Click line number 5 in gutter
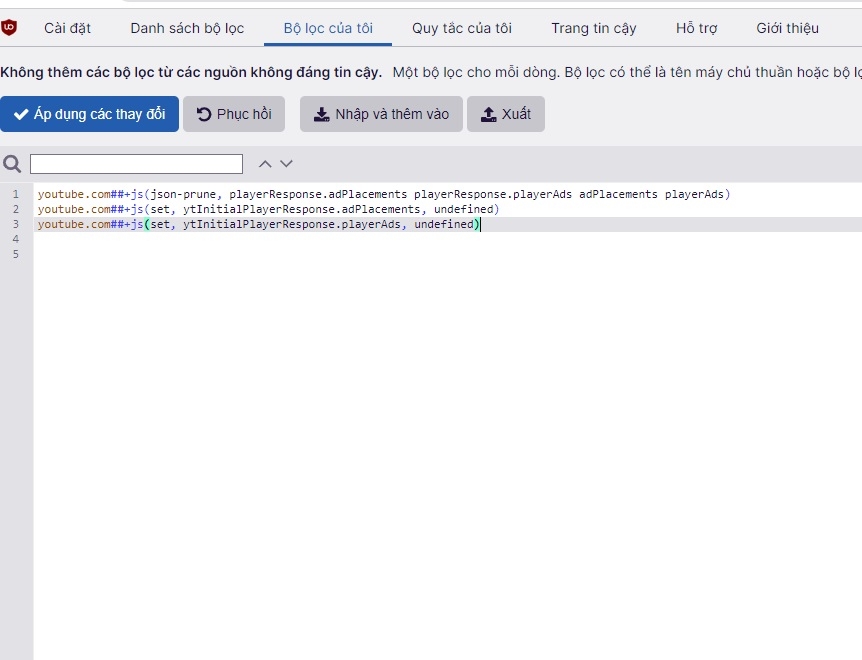Screen dimensions: 862x660 click(x=16, y=254)
